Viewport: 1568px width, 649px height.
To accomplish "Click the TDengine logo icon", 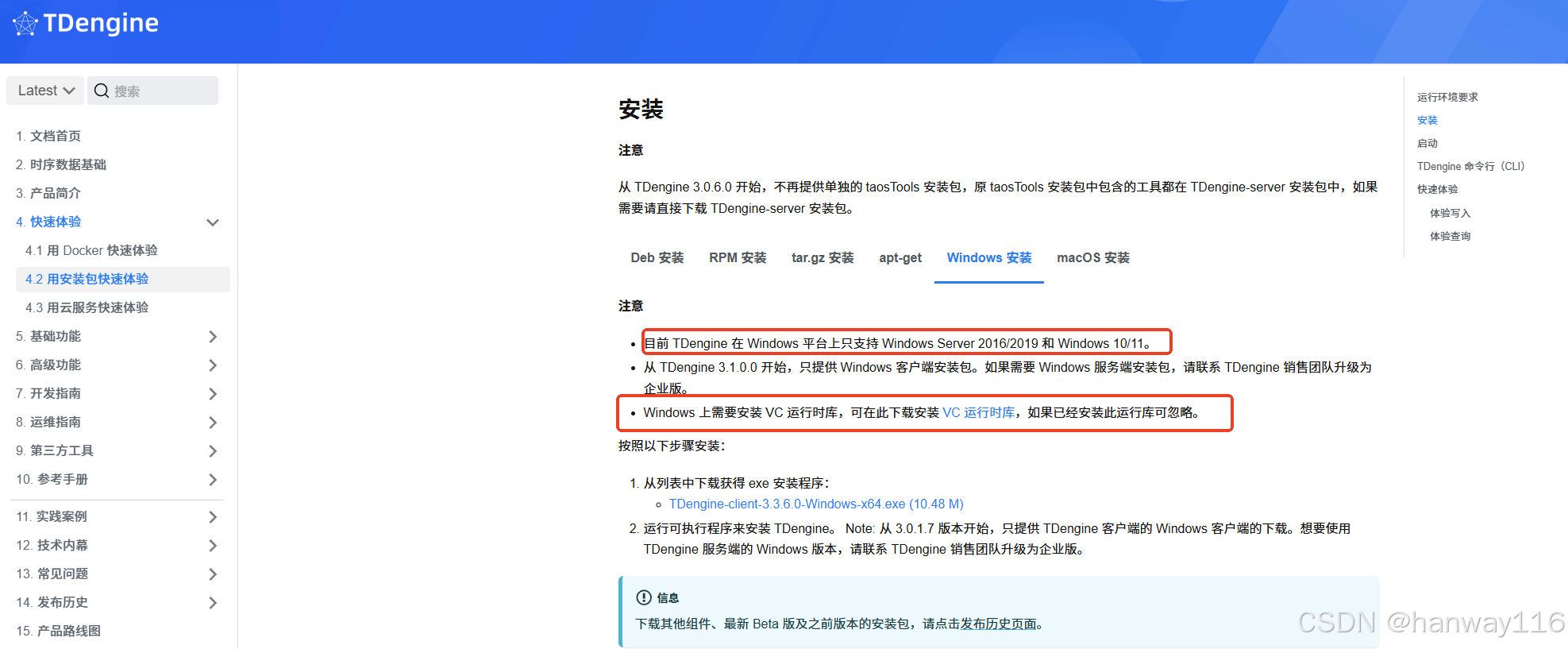I will pyautogui.click(x=25, y=24).
